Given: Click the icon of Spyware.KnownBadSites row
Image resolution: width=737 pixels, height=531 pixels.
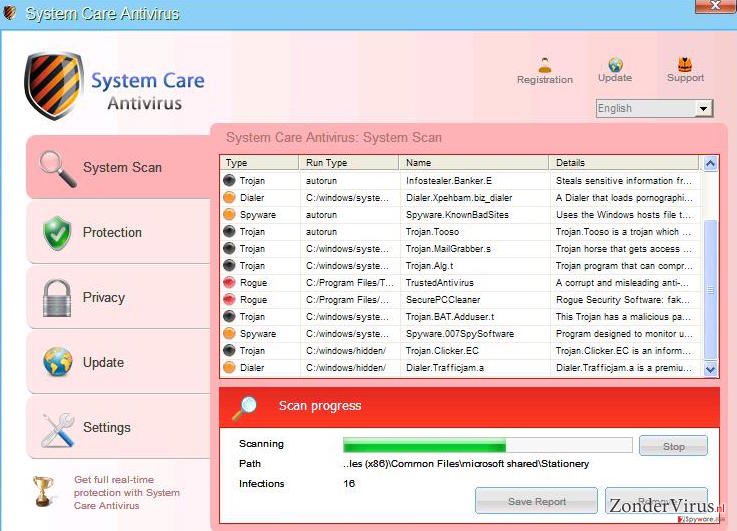Looking at the screenshot, I should point(229,214).
